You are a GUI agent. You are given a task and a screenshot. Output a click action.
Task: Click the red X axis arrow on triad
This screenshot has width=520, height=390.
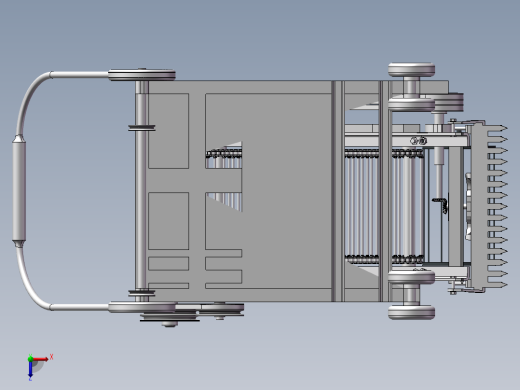[x=41, y=359]
